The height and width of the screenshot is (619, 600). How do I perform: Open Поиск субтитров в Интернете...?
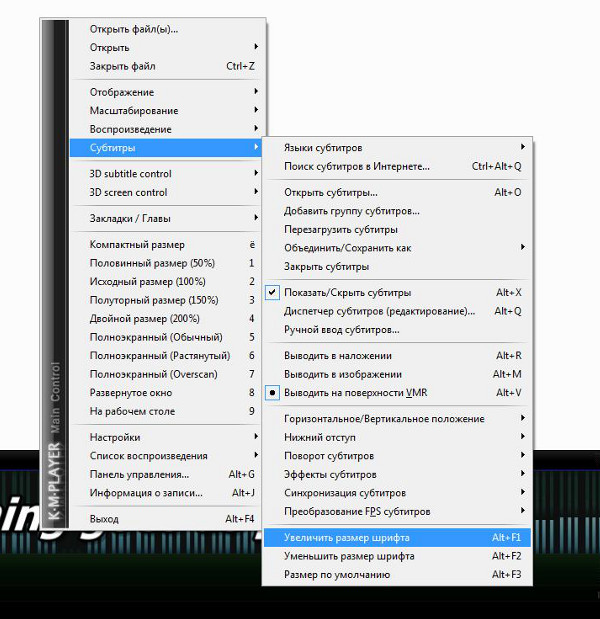click(397, 166)
